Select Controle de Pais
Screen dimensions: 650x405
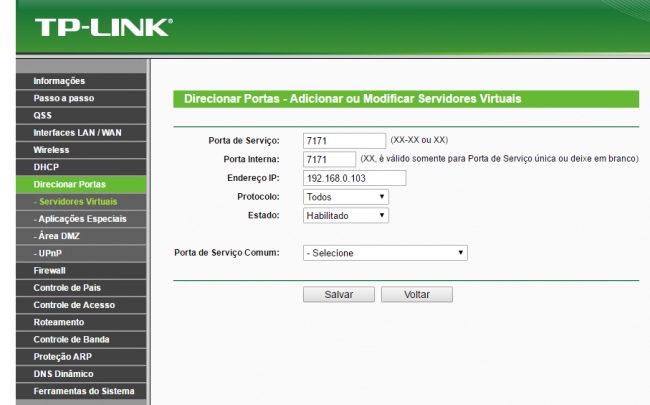click(x=81, y=288)
